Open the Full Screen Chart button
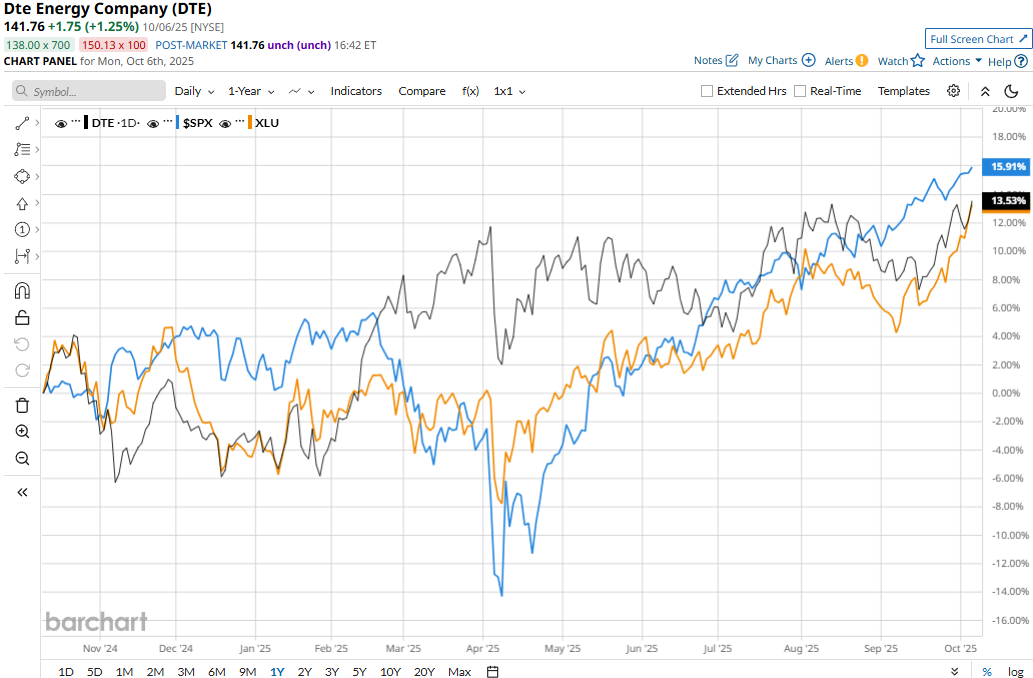Image resolution: width=1033 pixels, height=678 pixels. (978, 39)
